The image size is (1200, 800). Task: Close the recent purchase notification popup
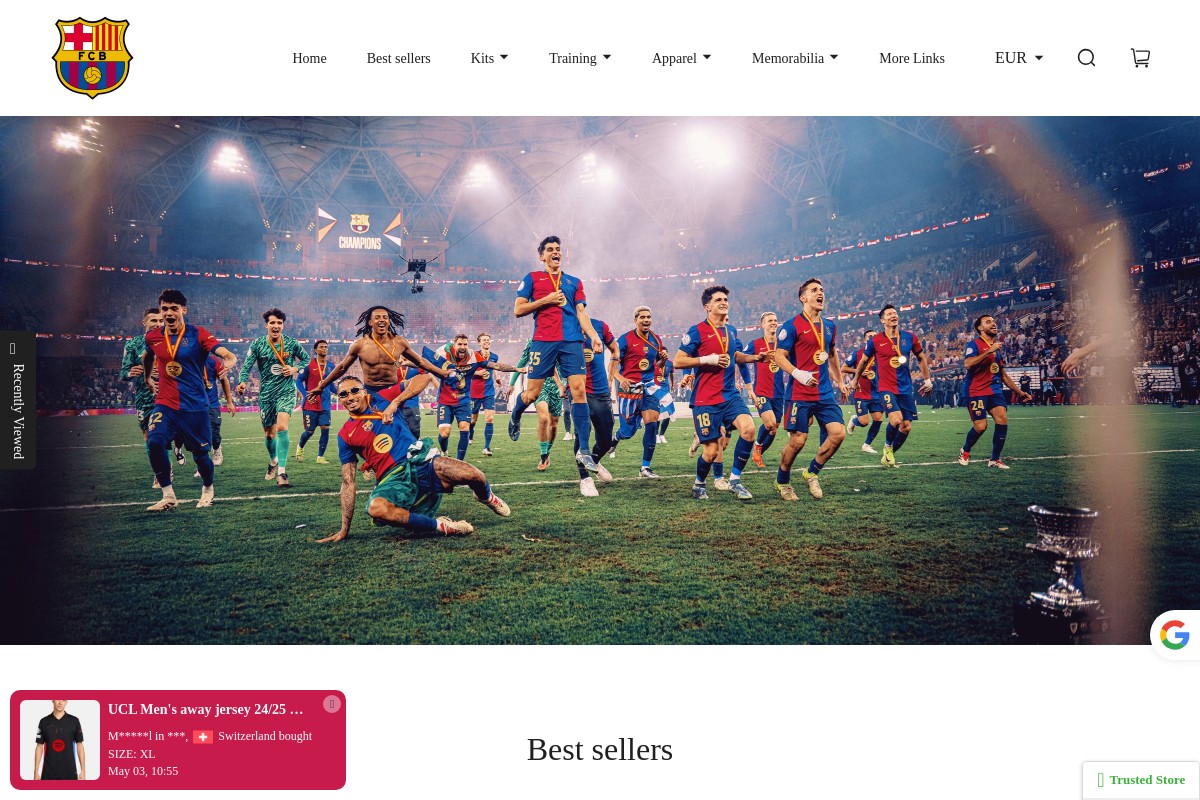coord(332,704)
